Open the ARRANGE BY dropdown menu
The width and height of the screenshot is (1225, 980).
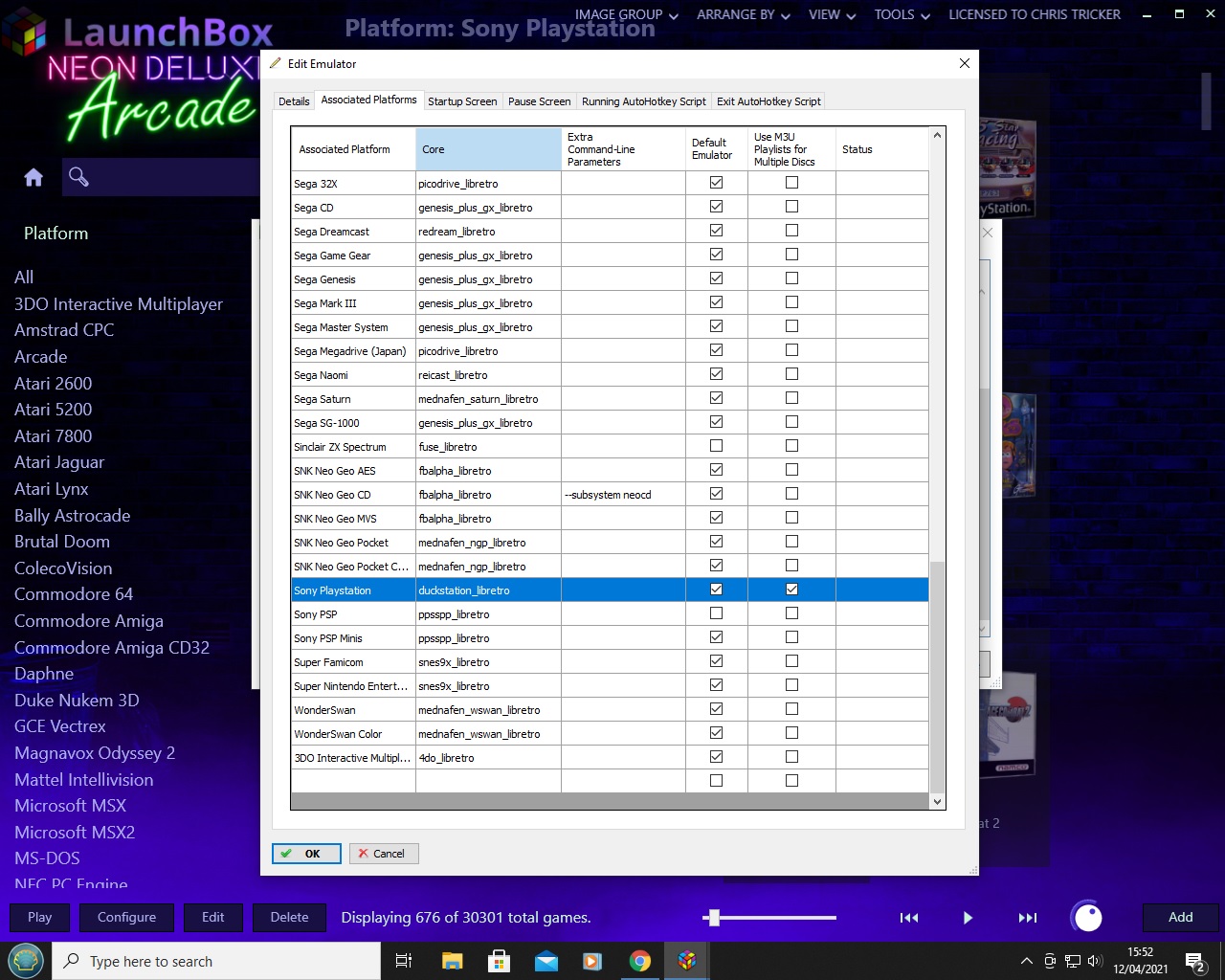[x=743, y=14]
